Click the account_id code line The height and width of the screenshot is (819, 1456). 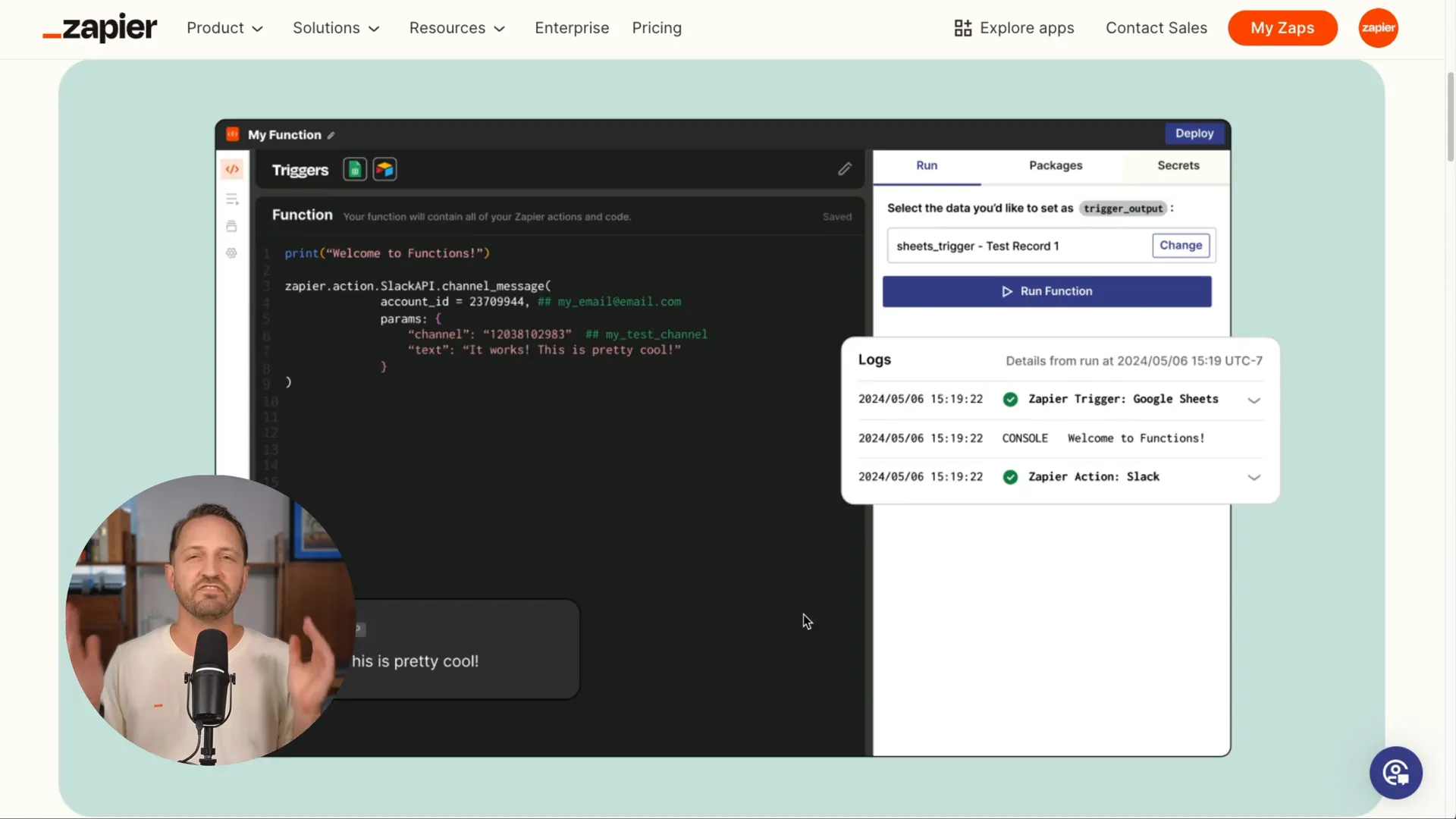[x=530, y=302]
